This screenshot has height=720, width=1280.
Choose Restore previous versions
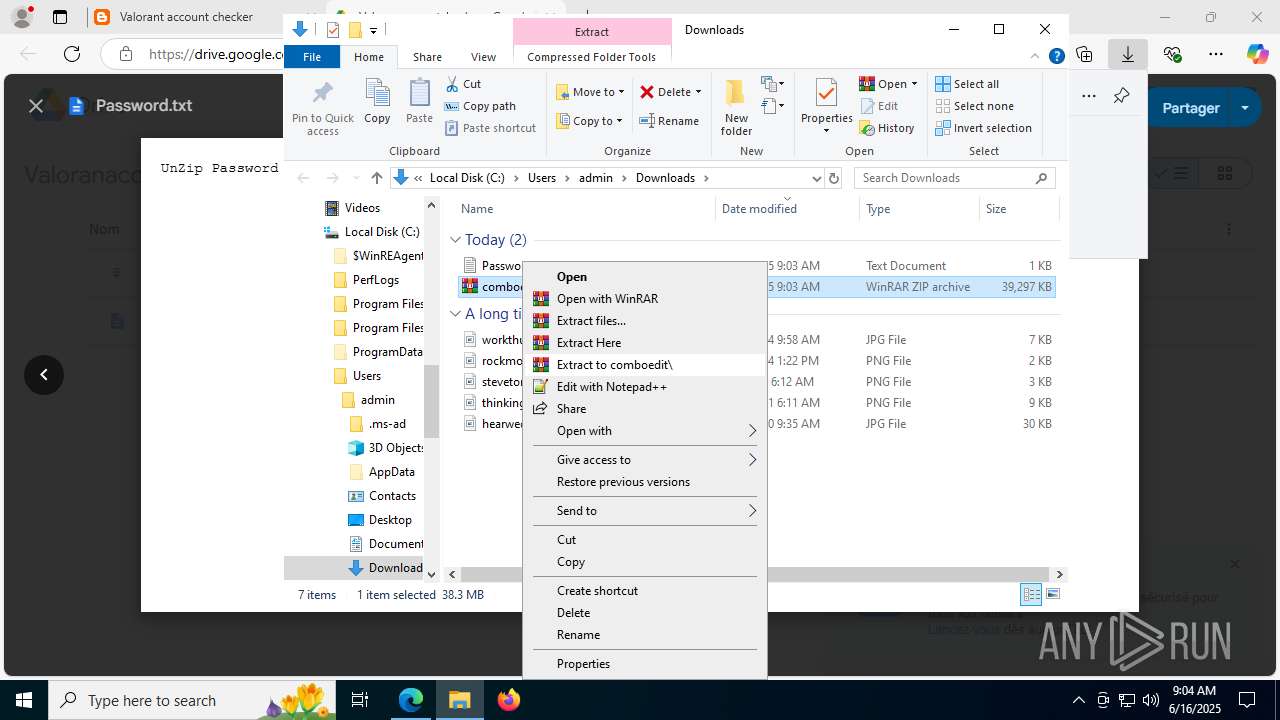point(644,482)
